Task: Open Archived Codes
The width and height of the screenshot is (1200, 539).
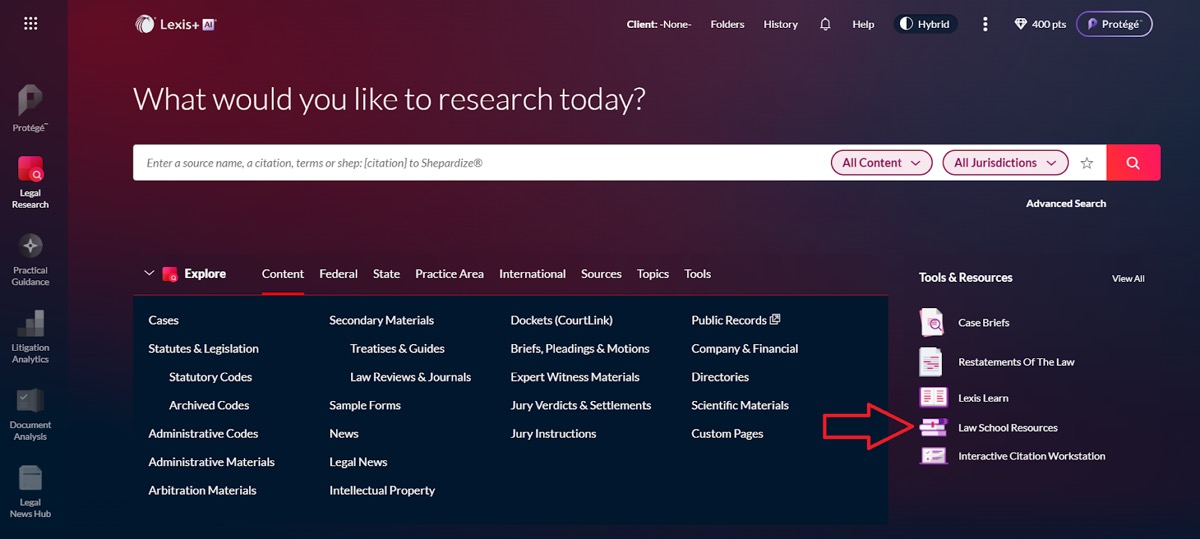Action: pos(209,405)
